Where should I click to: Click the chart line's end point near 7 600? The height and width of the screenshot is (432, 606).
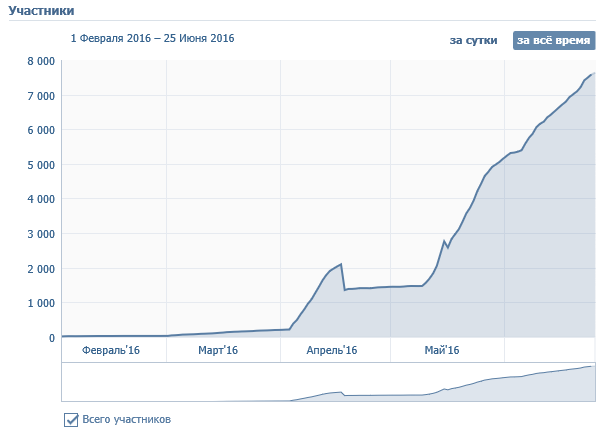point(594,73)
